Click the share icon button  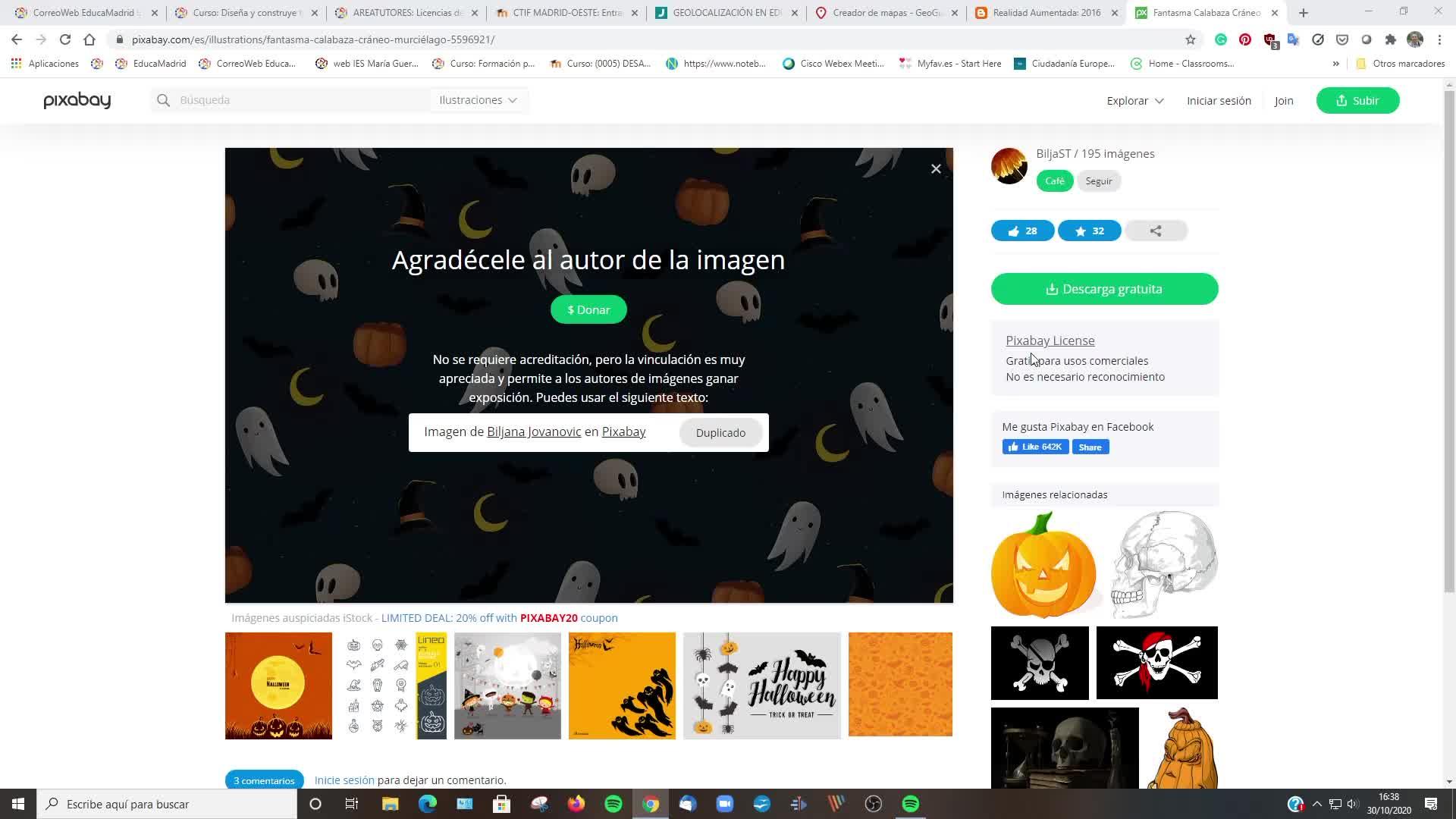pos(1155,231)
